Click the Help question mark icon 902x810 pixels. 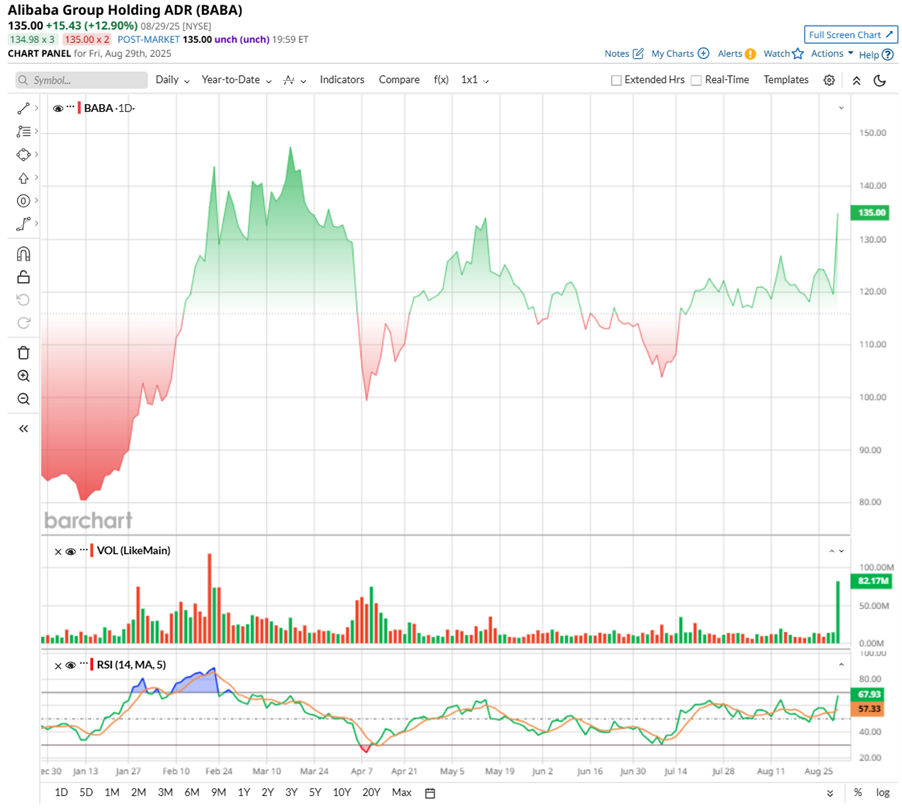(888, 55)
